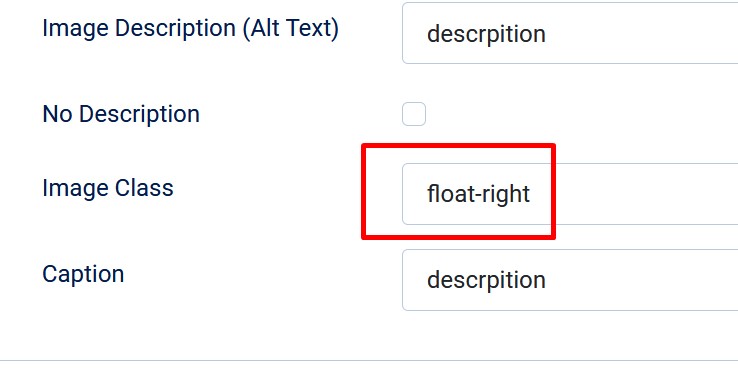Click the No Description label text

point(121,114)
